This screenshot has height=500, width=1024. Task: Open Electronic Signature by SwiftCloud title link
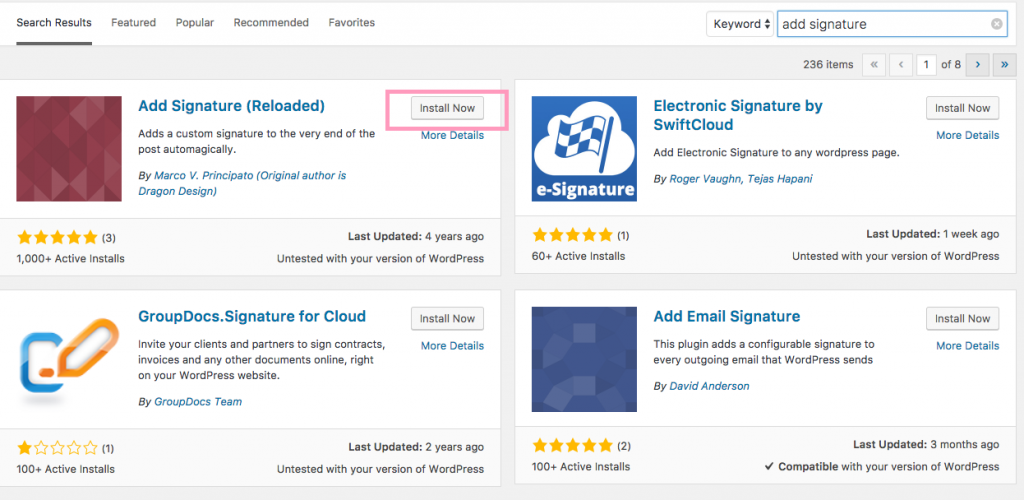pos(738,115)
